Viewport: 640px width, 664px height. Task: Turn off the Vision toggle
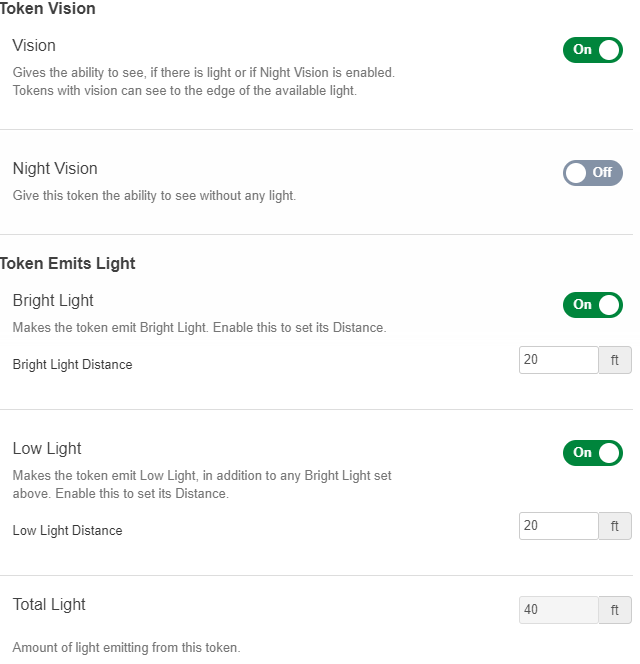593,50
